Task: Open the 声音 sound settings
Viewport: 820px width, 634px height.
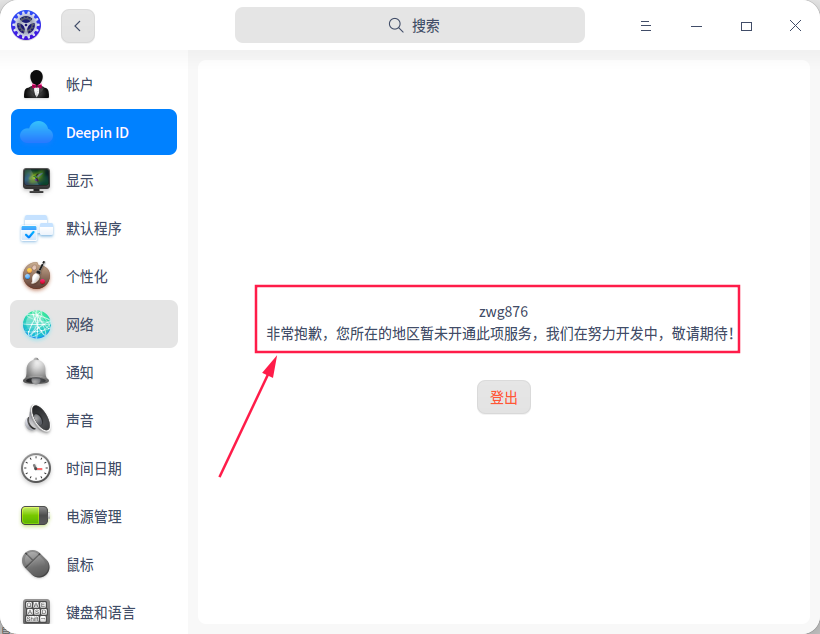Action: 94,420
